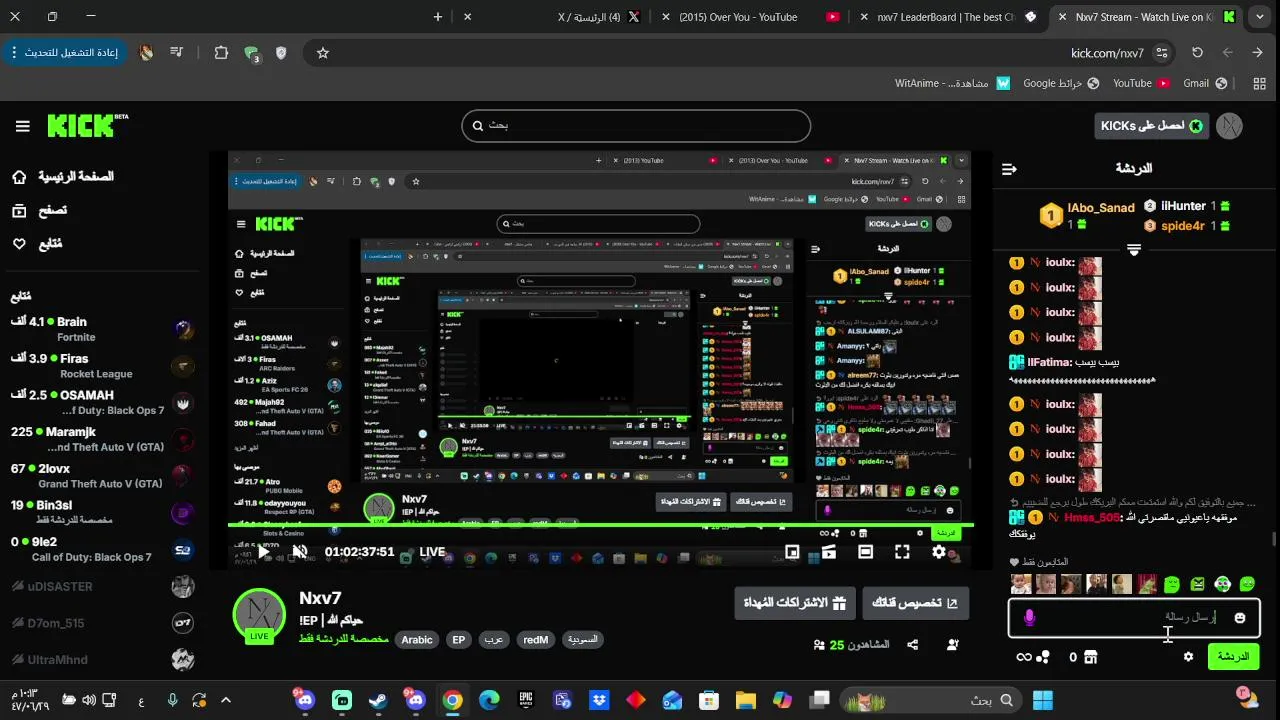
Task: Show hidden tray icons chevron
Action: coord(226,700)
